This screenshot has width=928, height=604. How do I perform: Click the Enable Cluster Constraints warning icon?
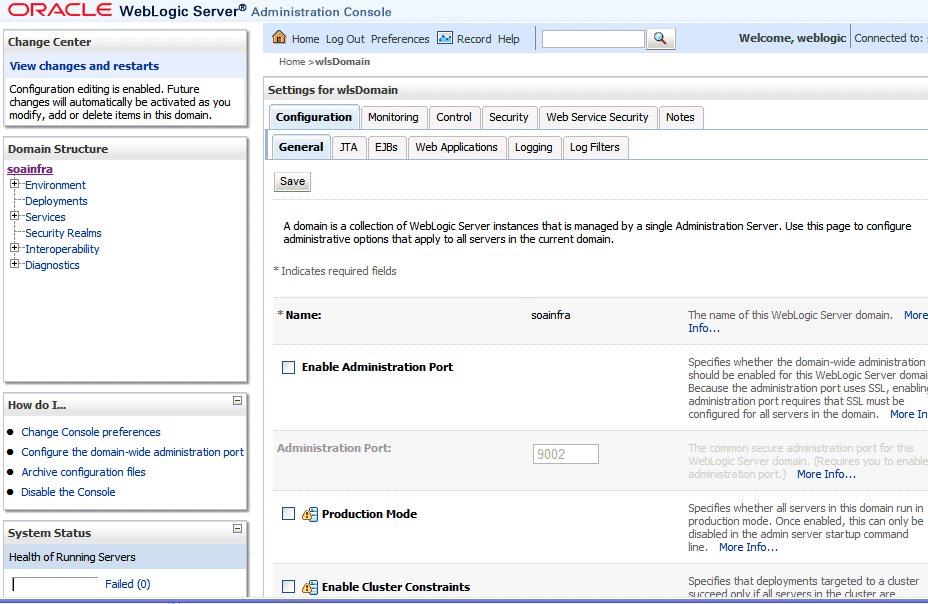[x=310, y=587]
